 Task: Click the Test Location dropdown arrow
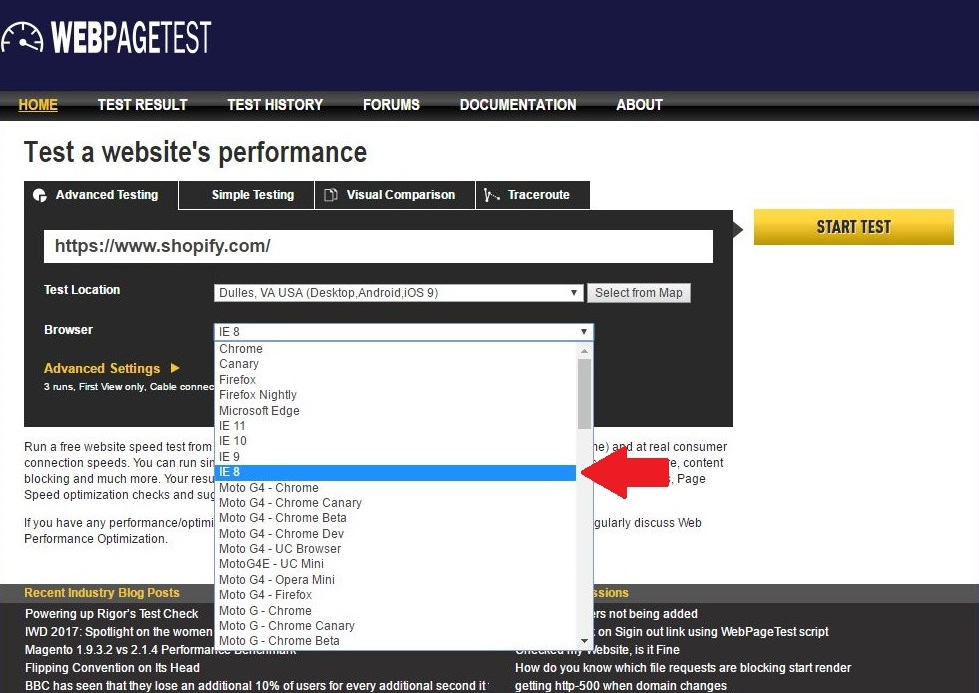[576, 292]
